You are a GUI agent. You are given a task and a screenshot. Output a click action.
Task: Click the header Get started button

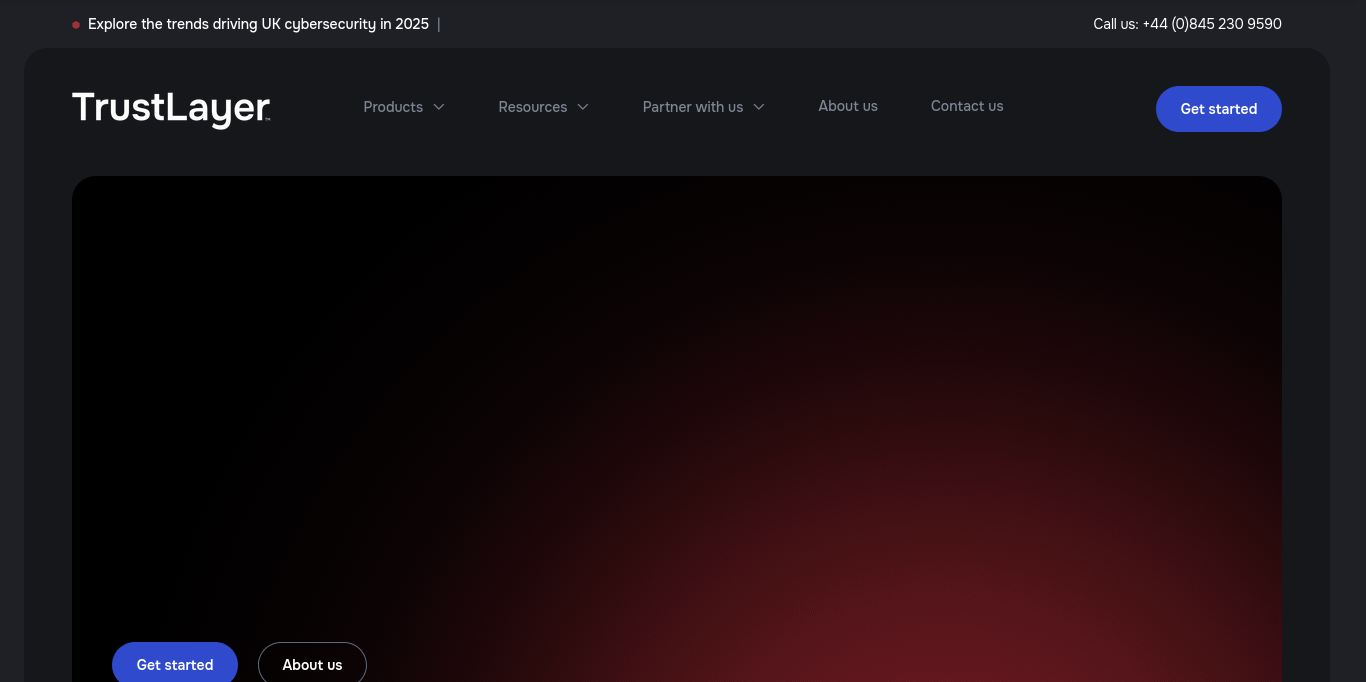(1219, 109)
